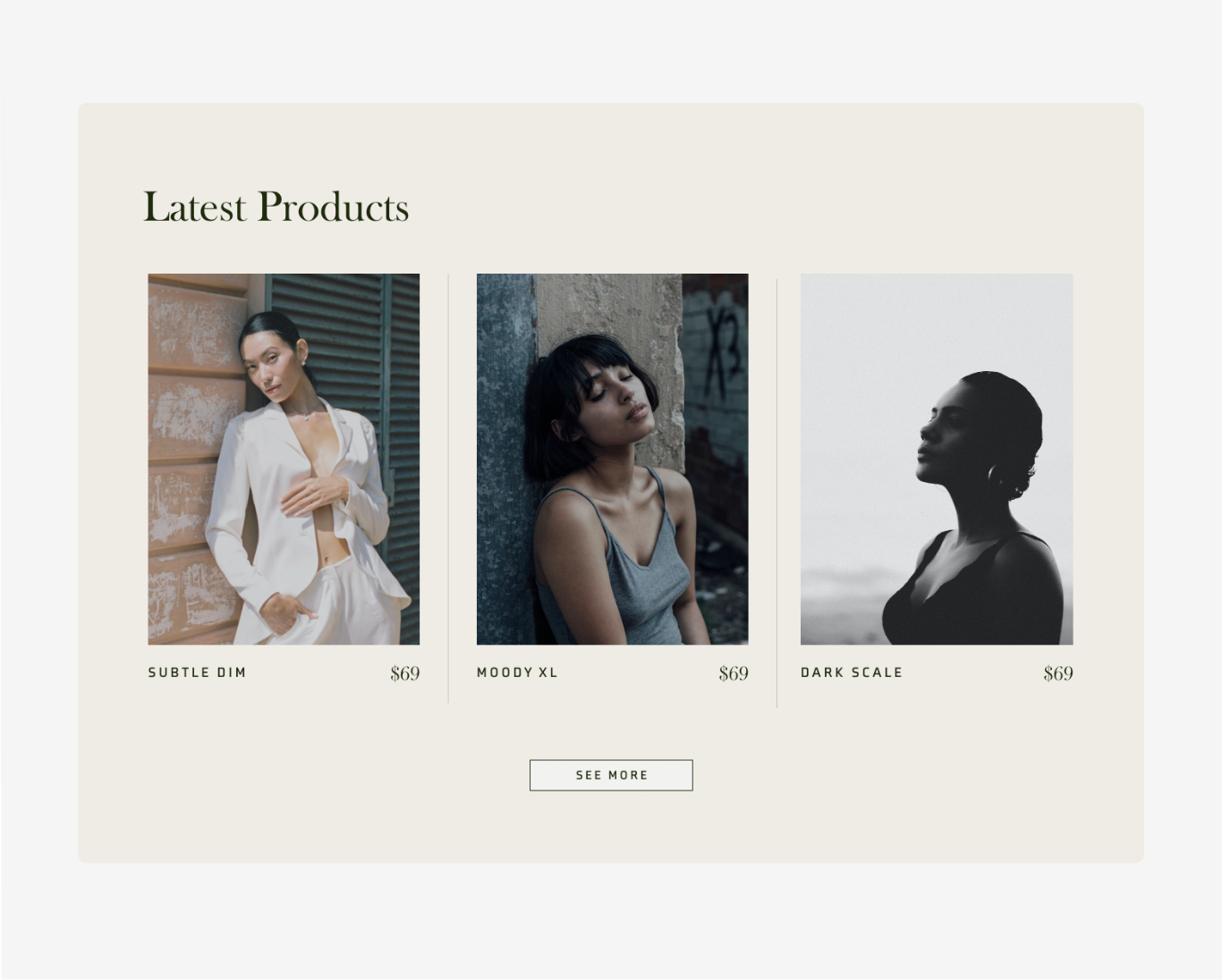Click divider line between Subtle Dim and Moody XL
This screenshot has height=980, width=1222.
click(448, 488)
